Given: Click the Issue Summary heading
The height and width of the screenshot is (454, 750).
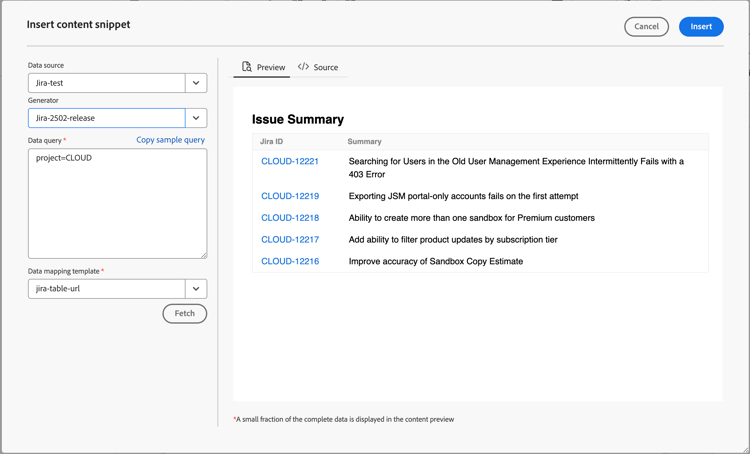Looking at the screenshot, I should pyautogui.click(x=298, y=119).
